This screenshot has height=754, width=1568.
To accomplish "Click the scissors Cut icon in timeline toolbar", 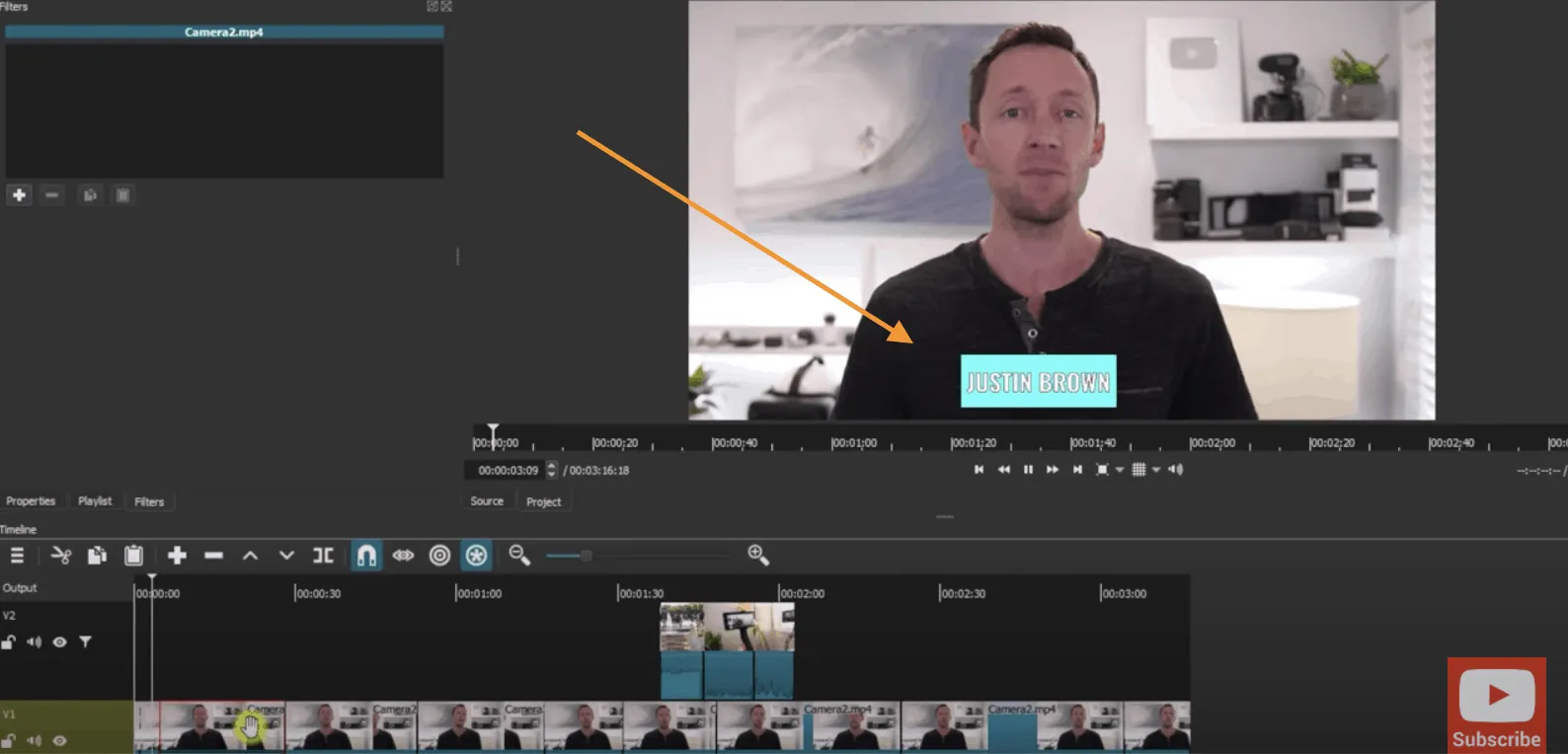I will pyautogui.click(x=61, y=556).
